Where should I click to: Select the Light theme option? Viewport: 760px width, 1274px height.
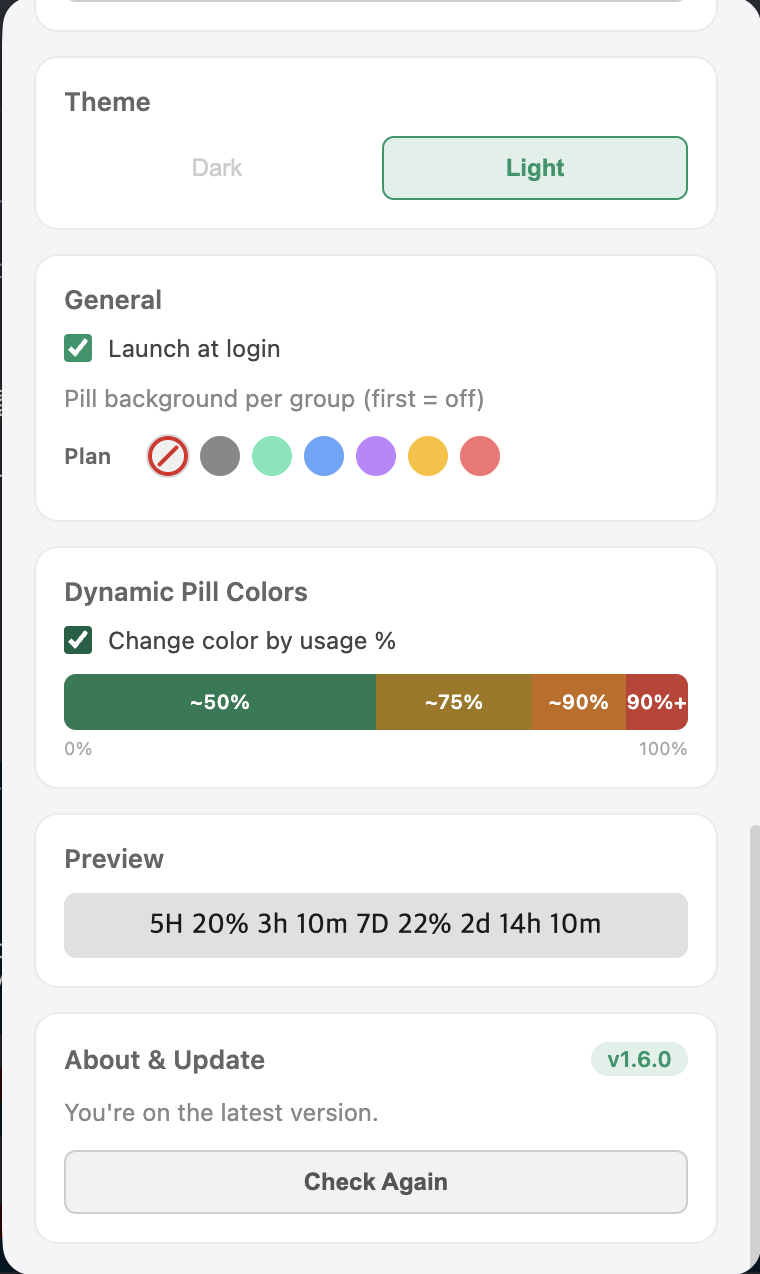535,168
